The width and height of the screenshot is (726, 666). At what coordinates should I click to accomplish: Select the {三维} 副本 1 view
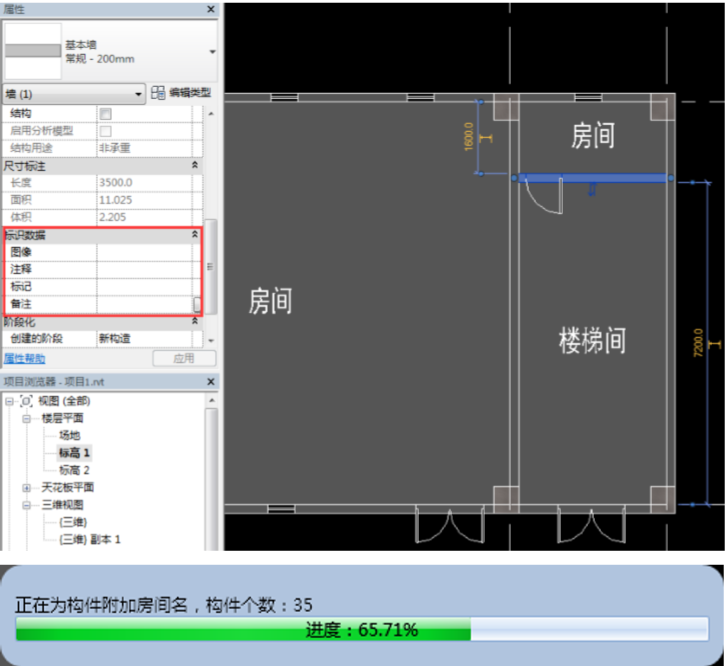[x=90, y=540]
